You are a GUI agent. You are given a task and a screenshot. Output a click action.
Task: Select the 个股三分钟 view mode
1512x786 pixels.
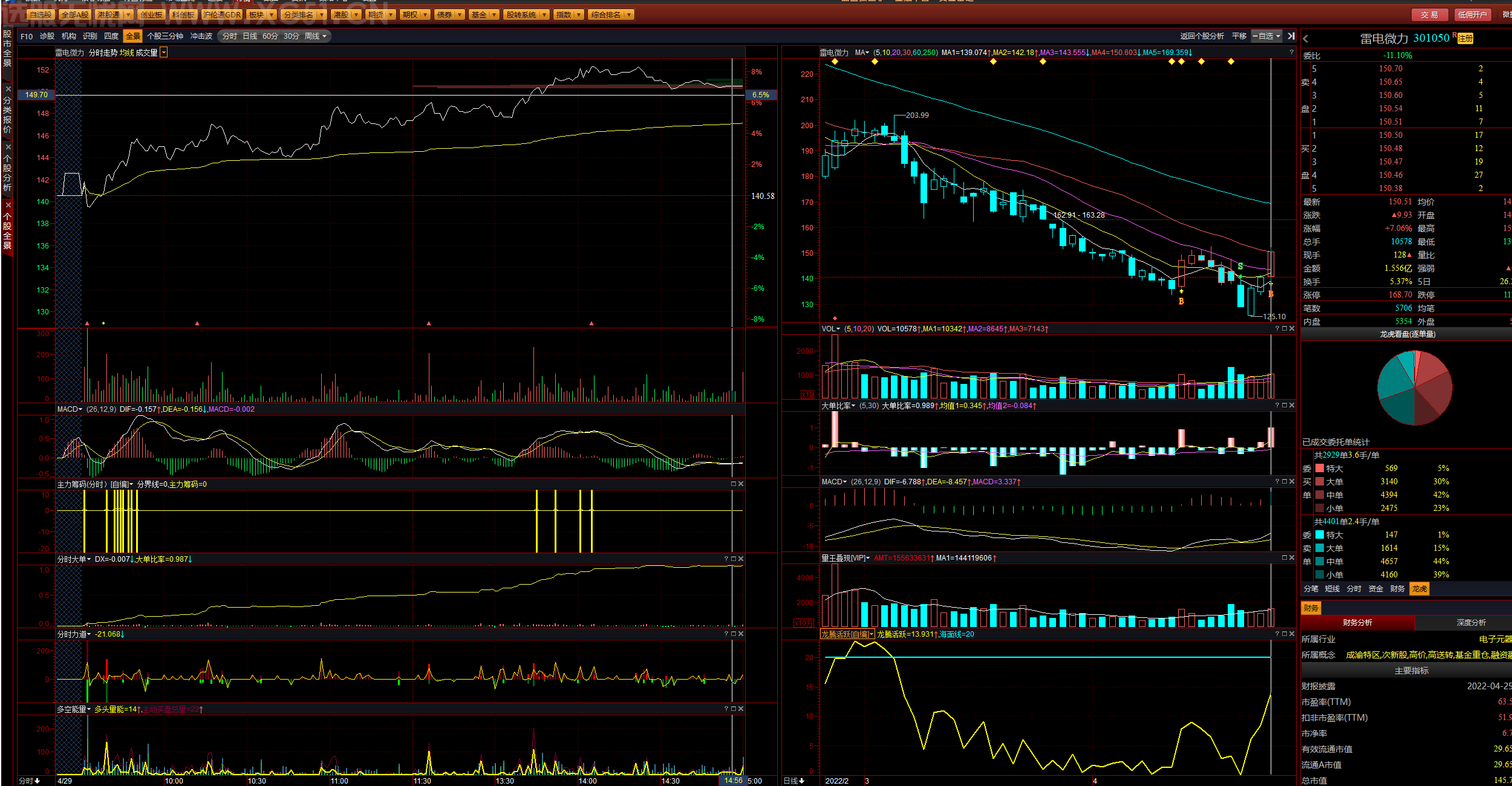tap(165, 37)
